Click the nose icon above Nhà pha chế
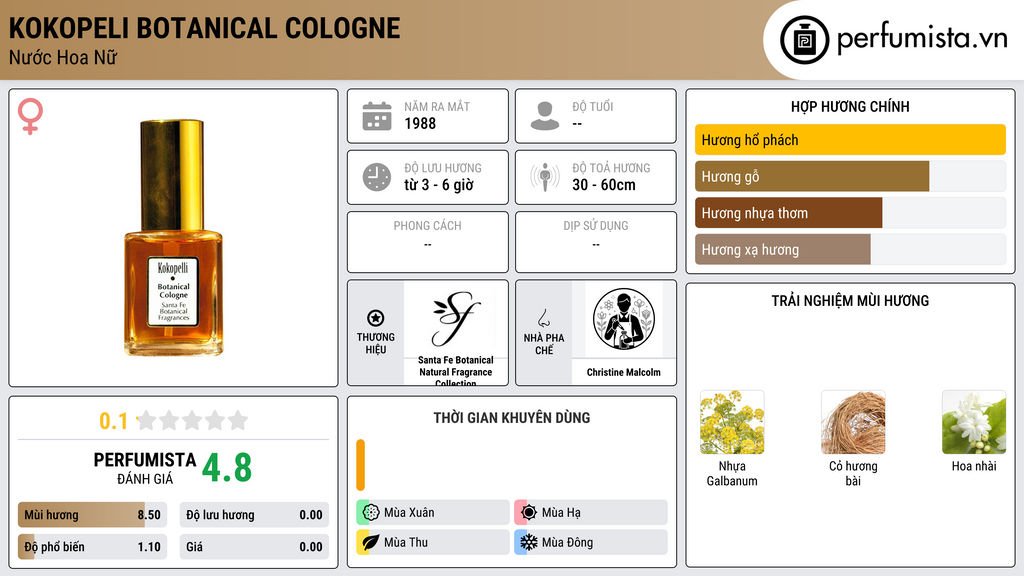1024x576 pixels. [543, 318]
